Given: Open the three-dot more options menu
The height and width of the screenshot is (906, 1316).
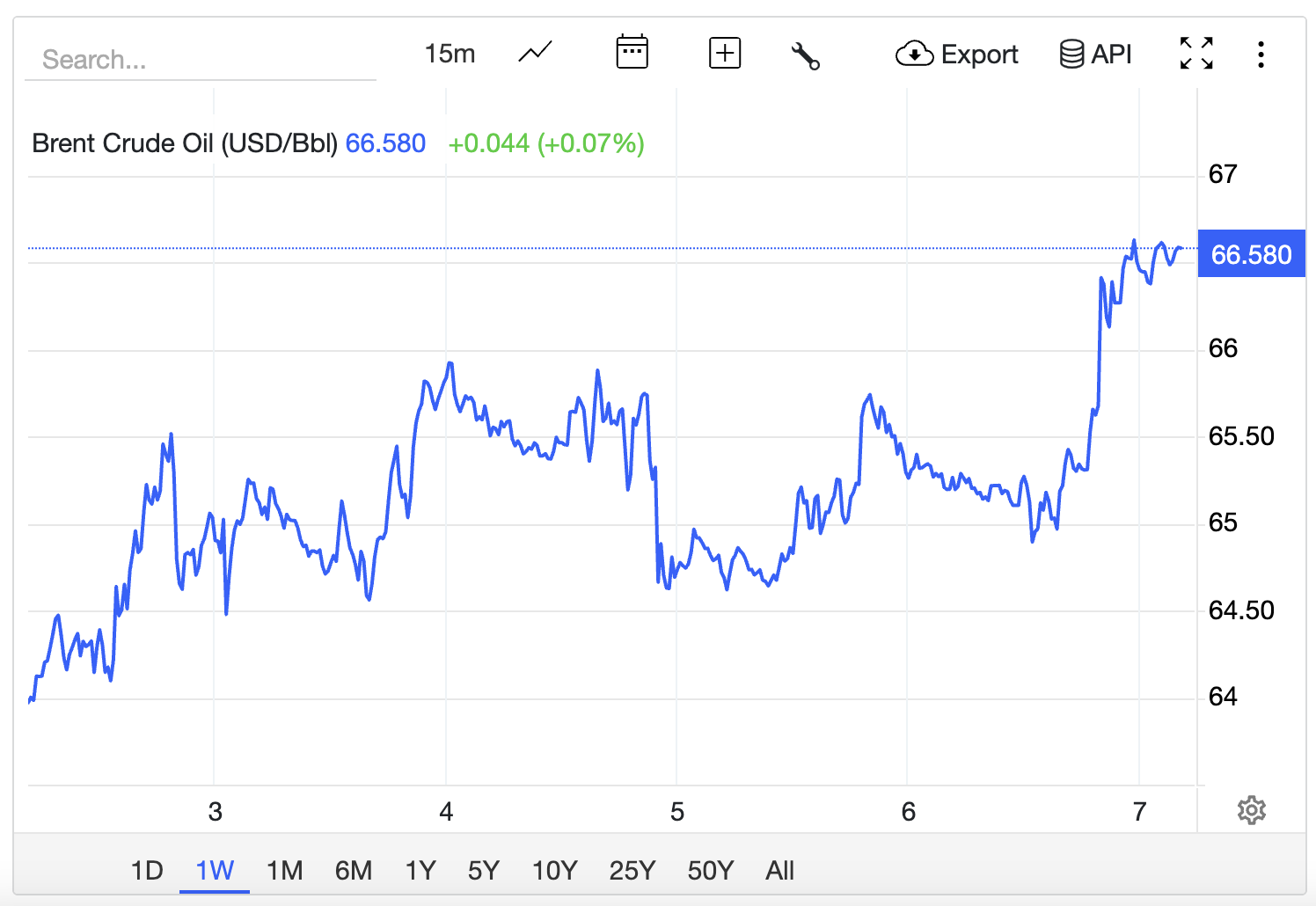Looking at the screenshot, I should pos(1261,55).
